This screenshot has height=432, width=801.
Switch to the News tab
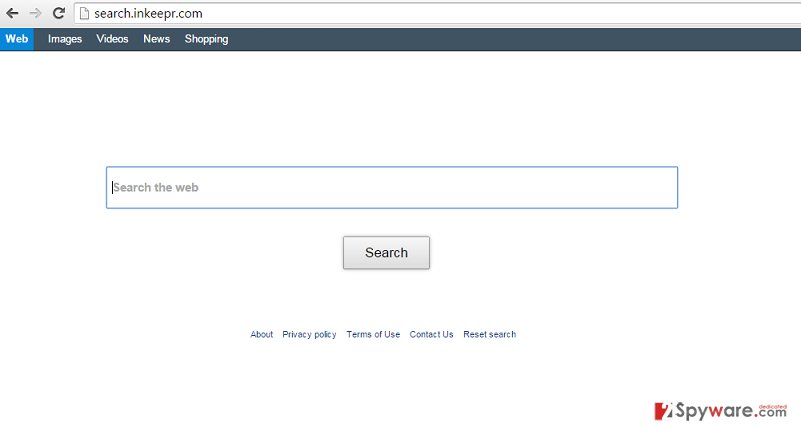[x=156, y=39]
